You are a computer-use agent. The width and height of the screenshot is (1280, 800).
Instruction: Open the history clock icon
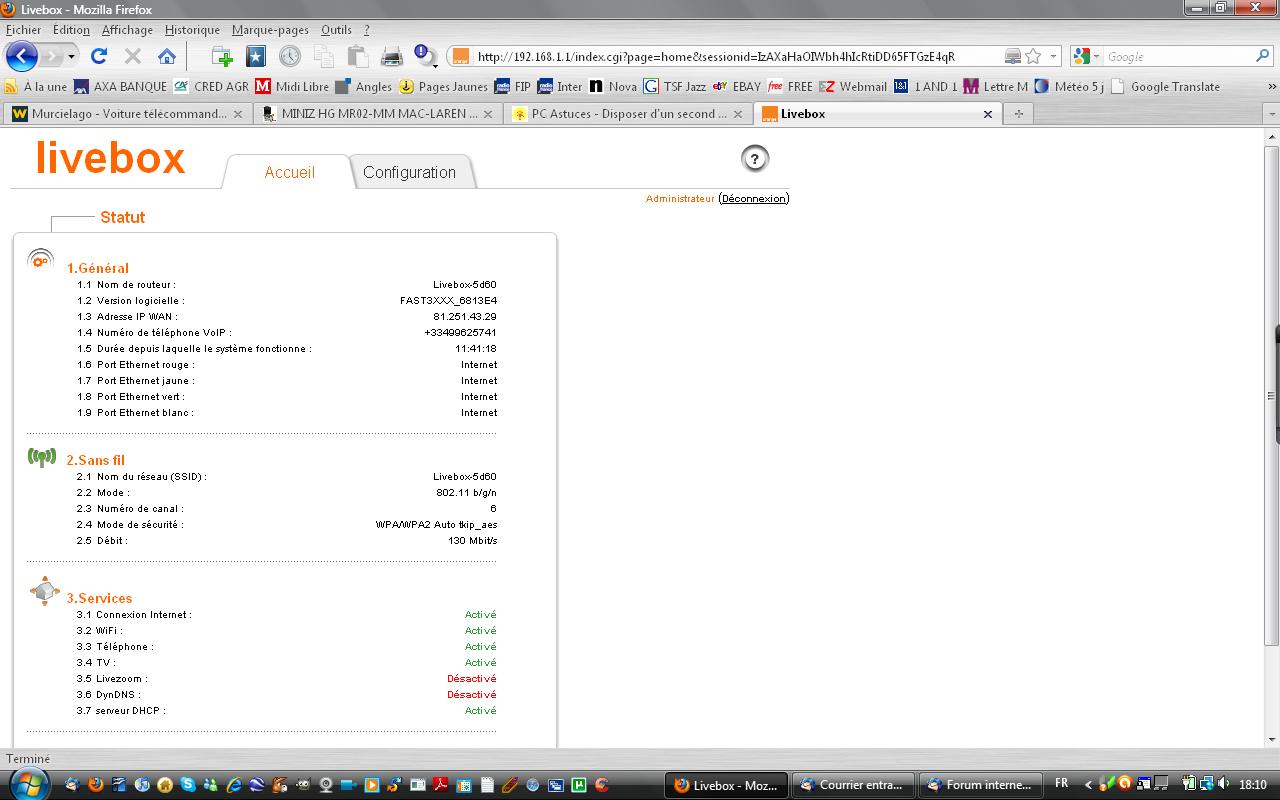tap(289, 57)
